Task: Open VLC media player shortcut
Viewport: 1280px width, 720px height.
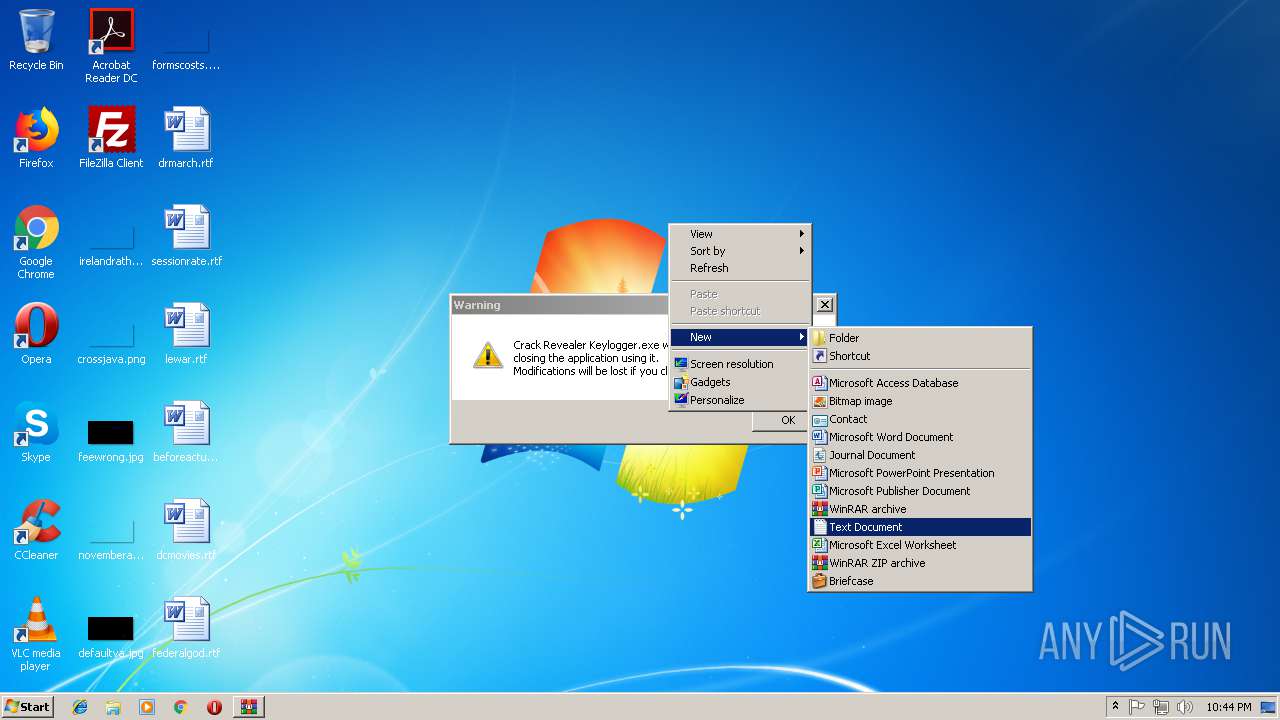Action: tap(36, 634)
